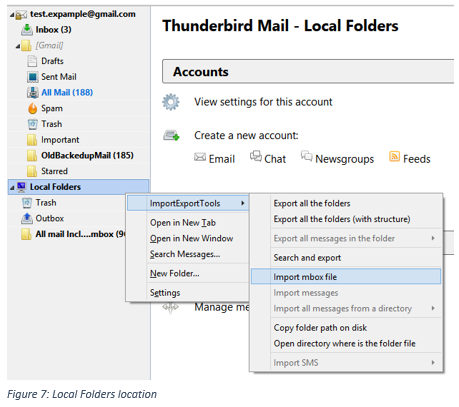Select the Local Folders row

pos(78,187)
